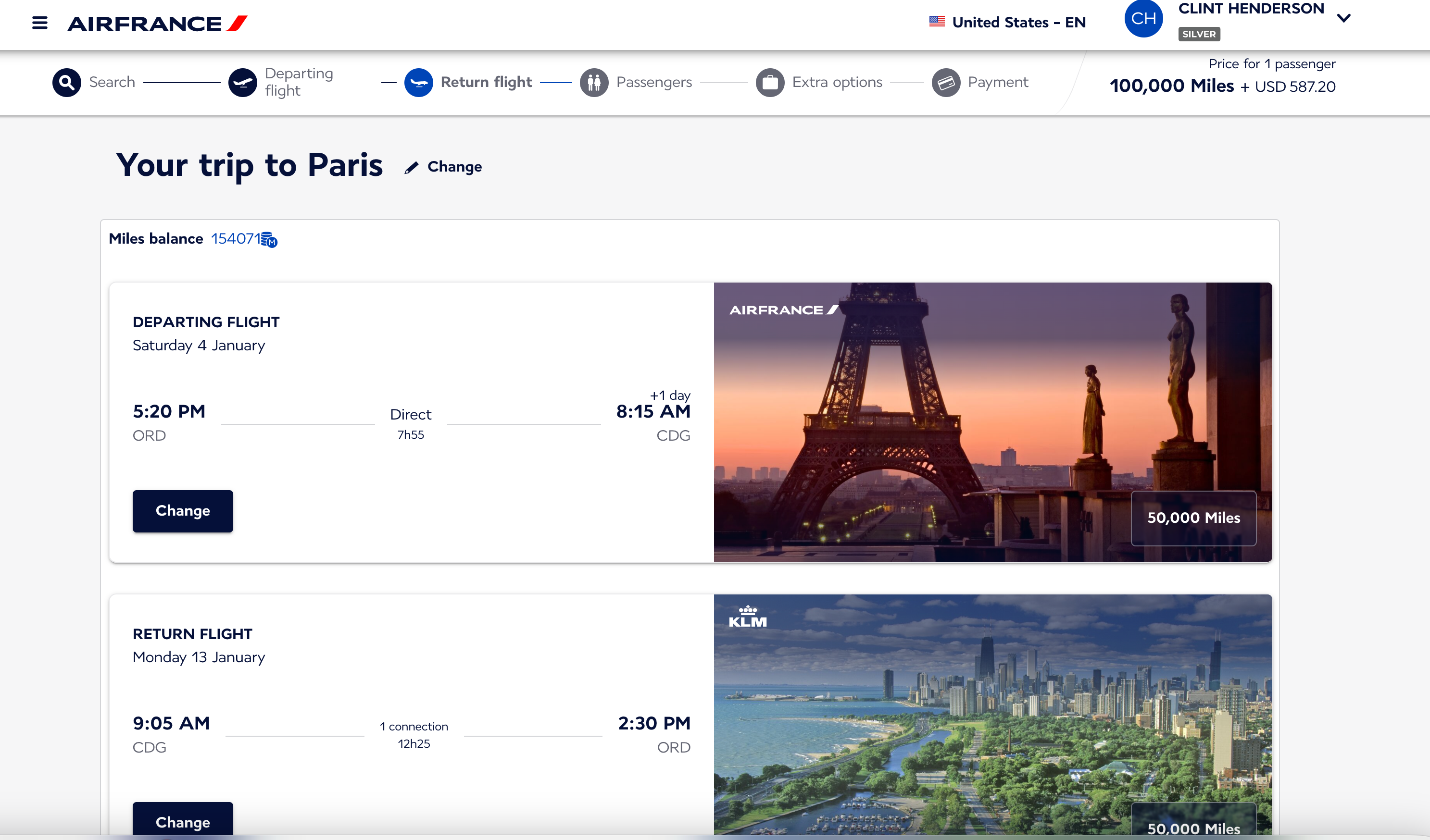Click the Miles balance coin icon
The height and width of the screenshot is (840, 1430).
click(269, 239)
